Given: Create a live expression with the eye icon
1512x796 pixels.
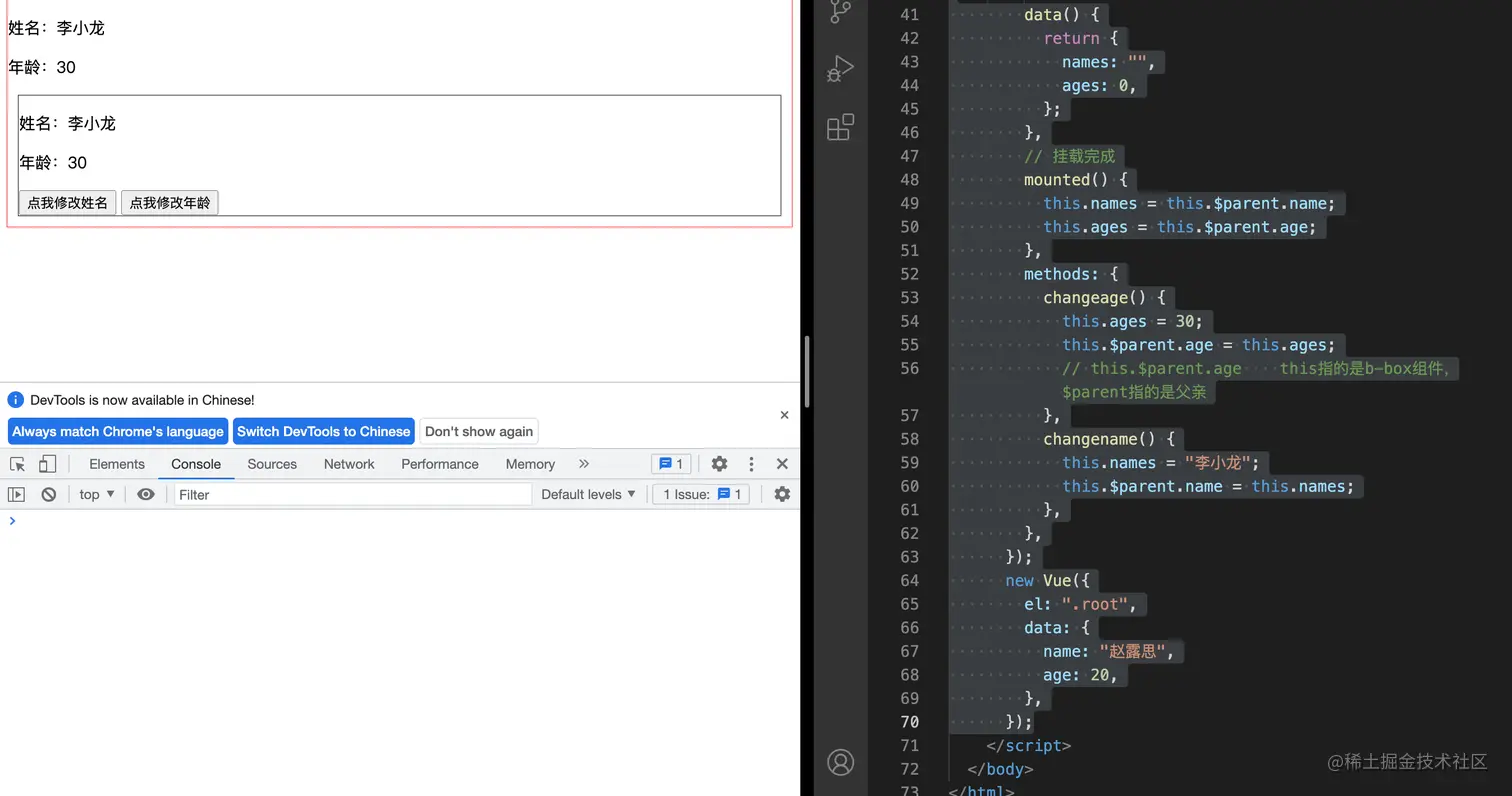Looking at the screenshot, I should pyautogui.click(x=146, y=494).
